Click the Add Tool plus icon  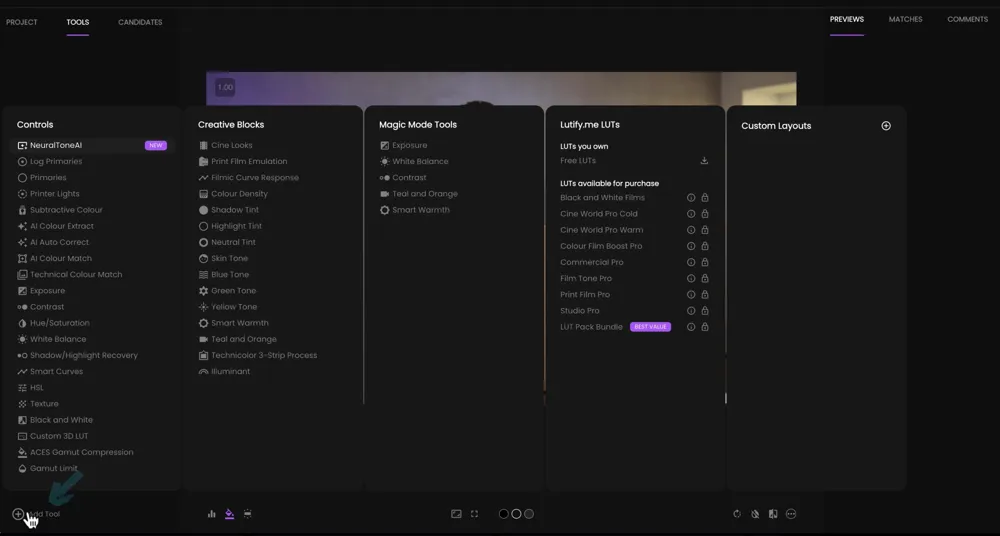(18, 514)
